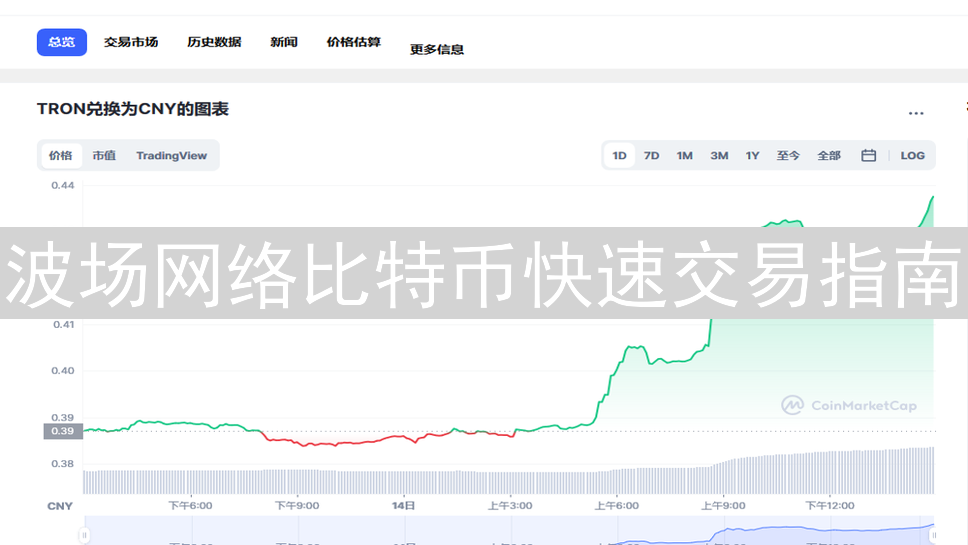
Task: Click the CNY axis currency label
Action: coord(60,506)
